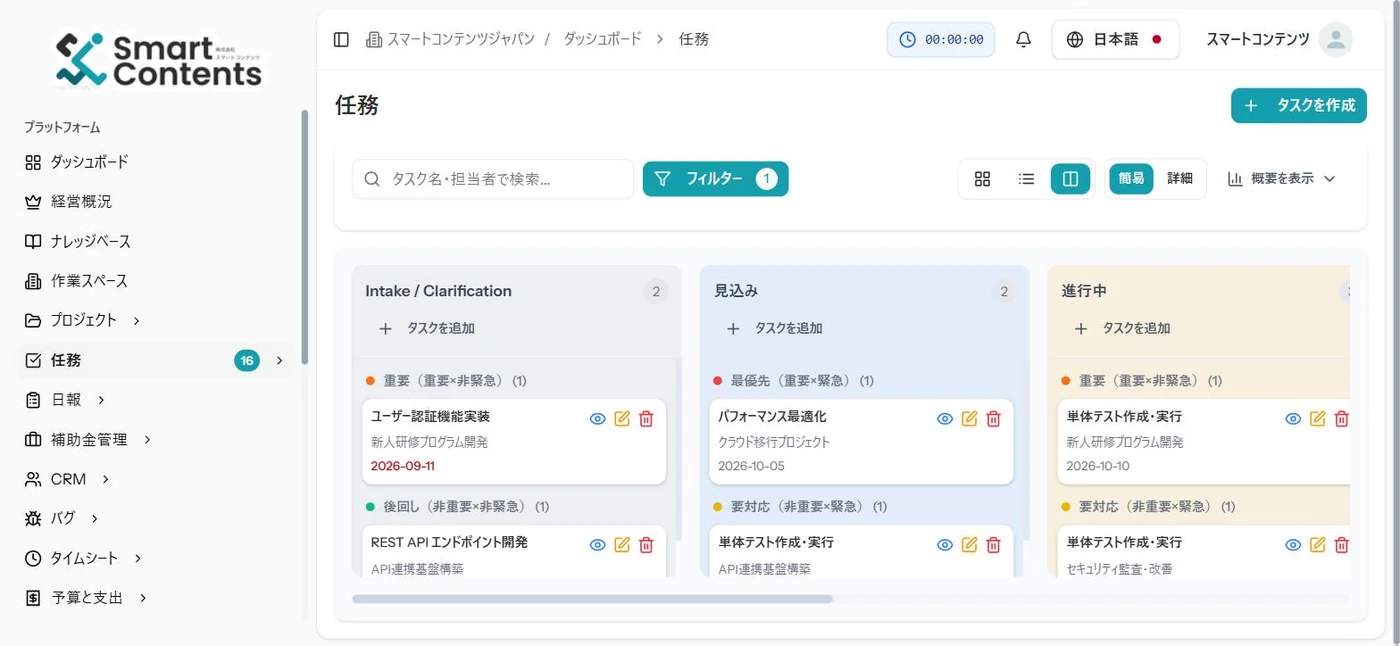Edit the ユーザー認証機能実装 task
1400x646 pixels.
pos(622,419)
